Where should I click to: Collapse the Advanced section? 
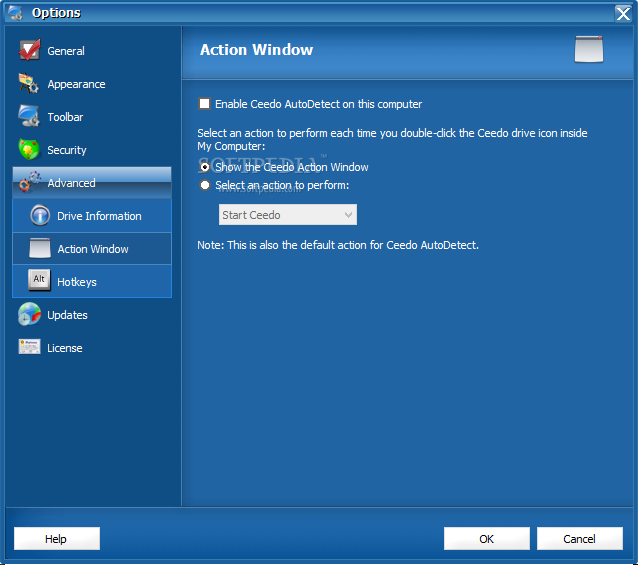[x=92, y=183]
